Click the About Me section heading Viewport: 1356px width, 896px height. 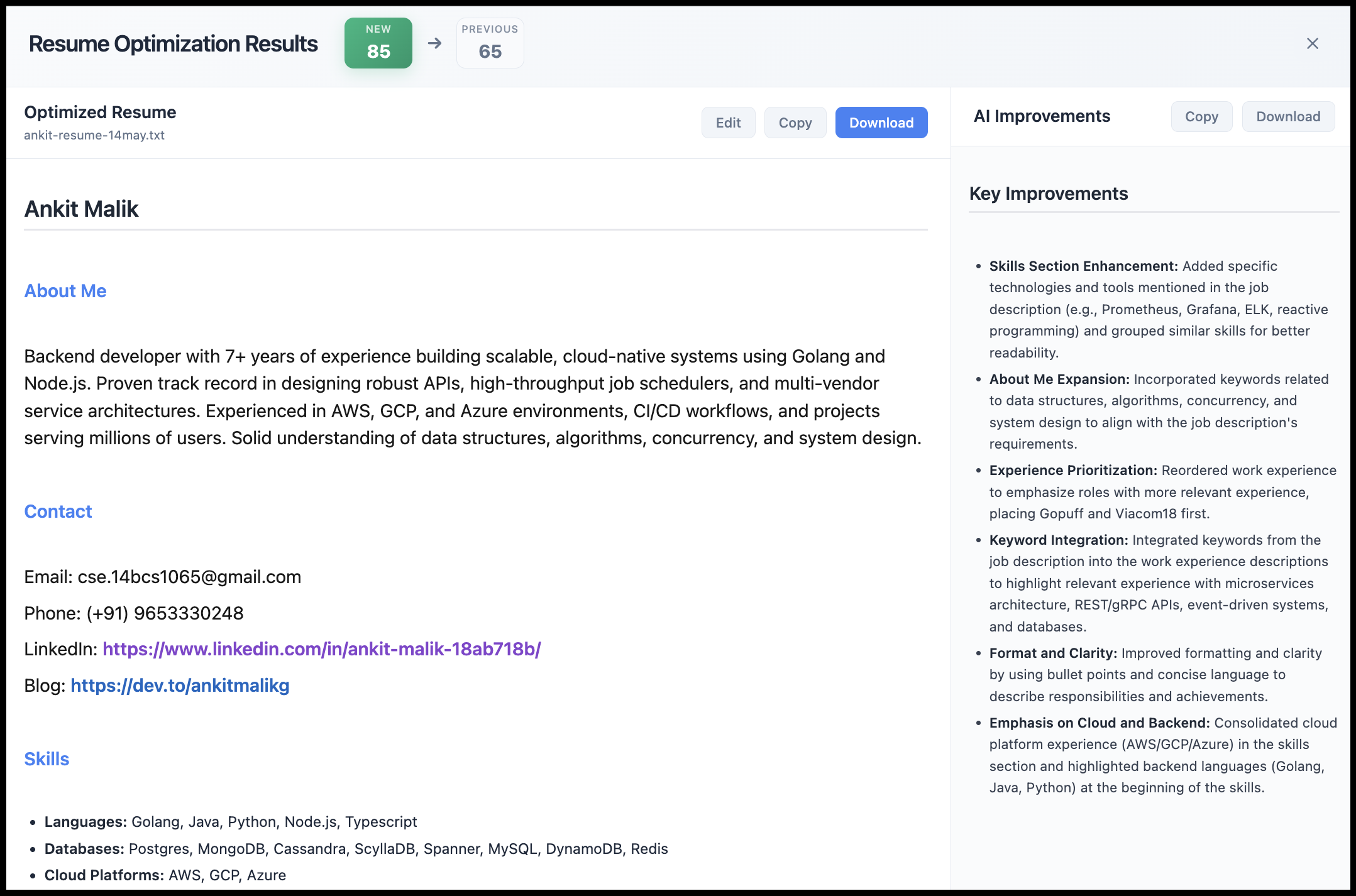(65, 290)
